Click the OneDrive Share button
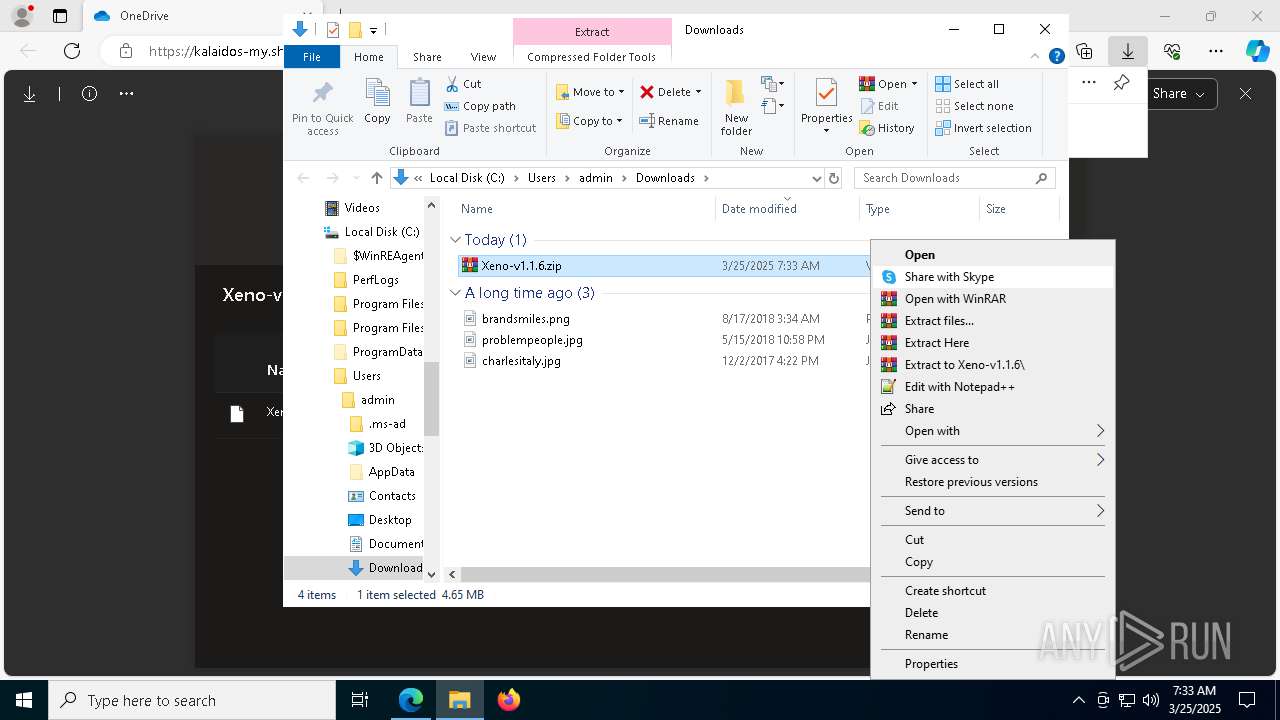The image size is (1280, 720). [x=1178, y=94]
